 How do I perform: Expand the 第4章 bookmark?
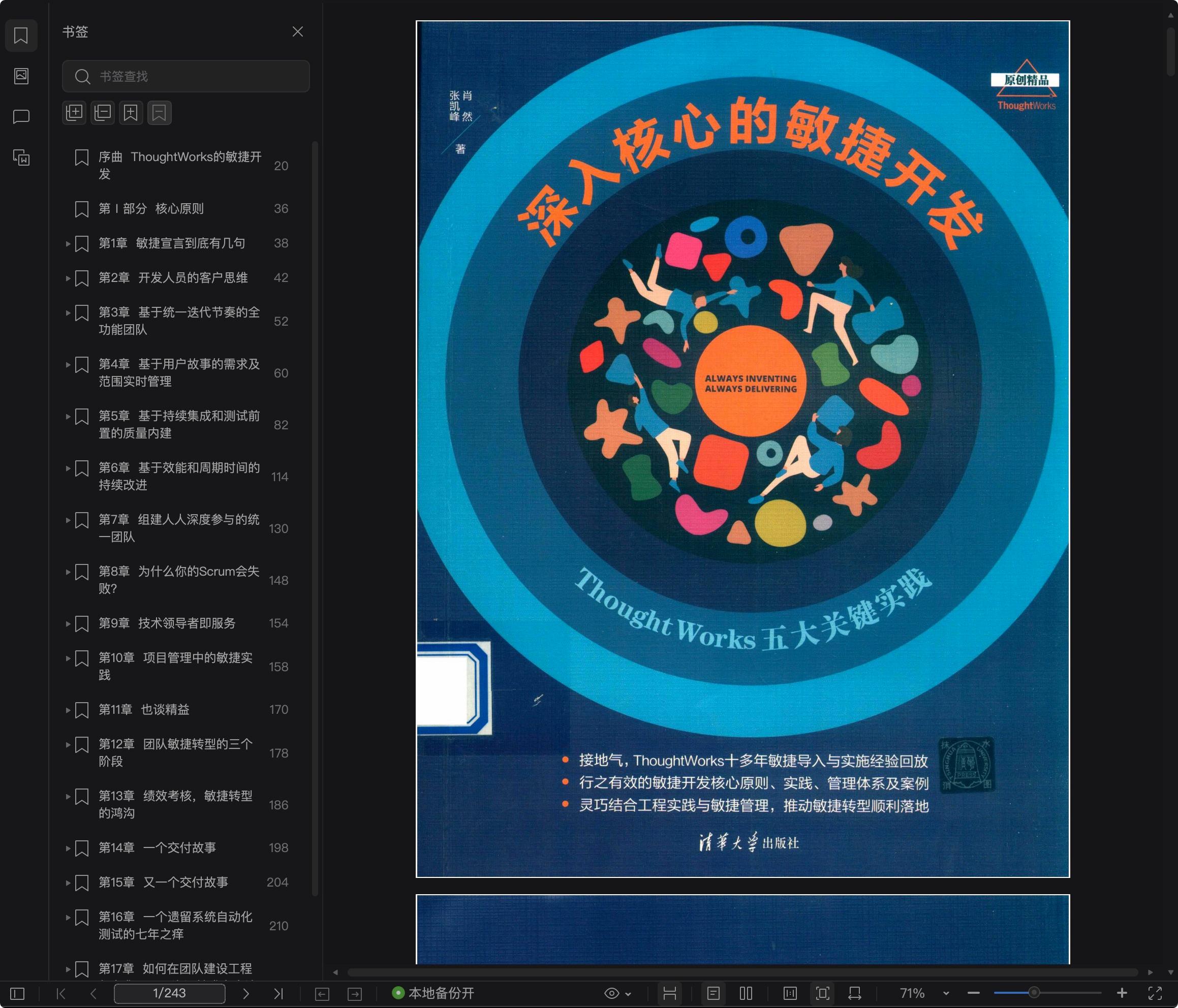[x=68, y=364]
